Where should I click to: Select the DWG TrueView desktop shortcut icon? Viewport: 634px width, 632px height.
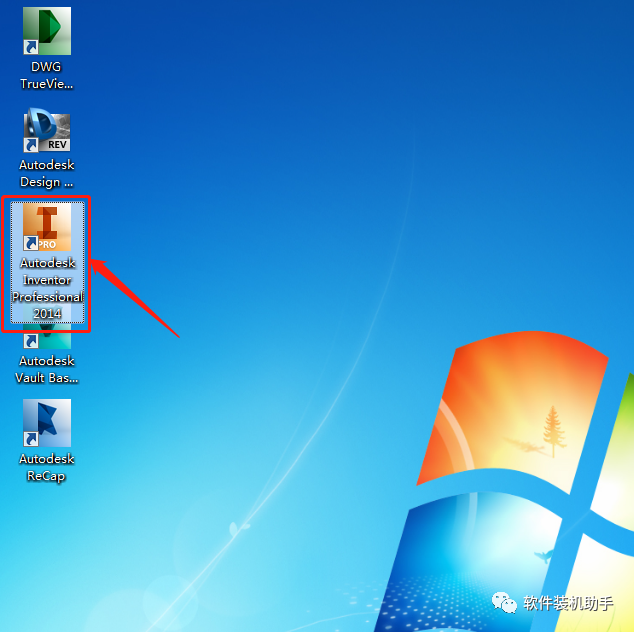click(47, 31)
